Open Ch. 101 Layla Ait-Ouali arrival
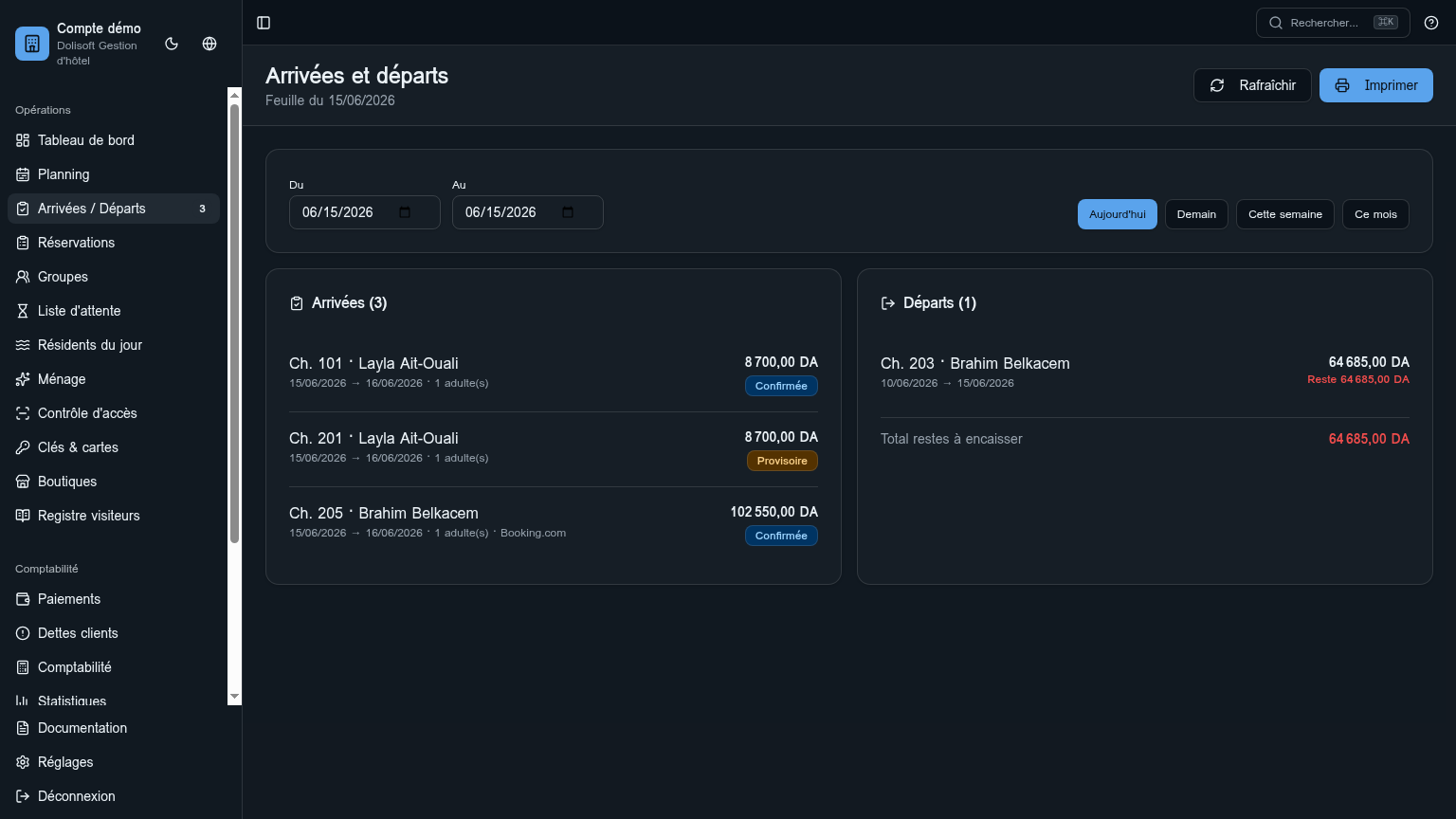Viewport: 1456px width, 819px height. click(554, 374)
